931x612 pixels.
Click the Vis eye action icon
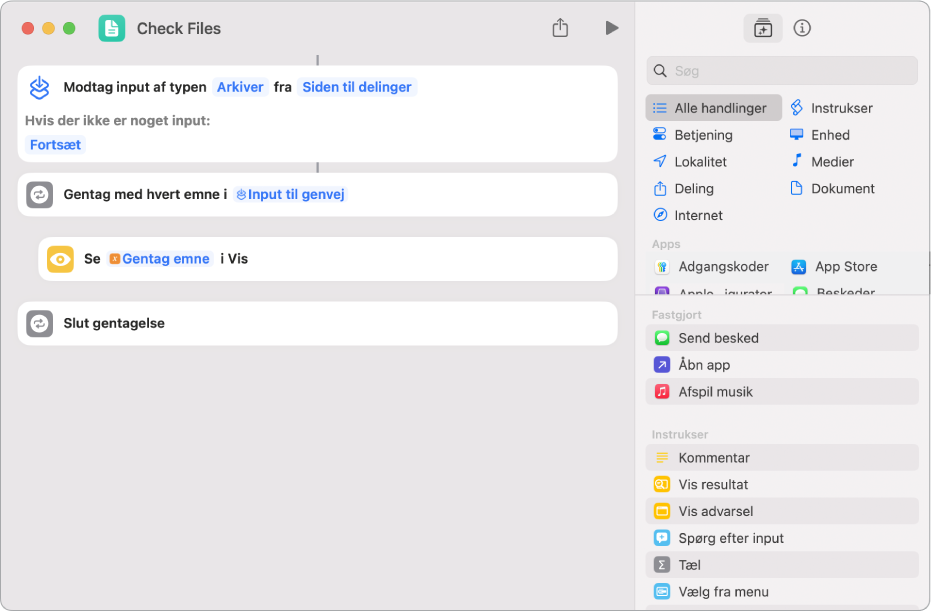60,259
